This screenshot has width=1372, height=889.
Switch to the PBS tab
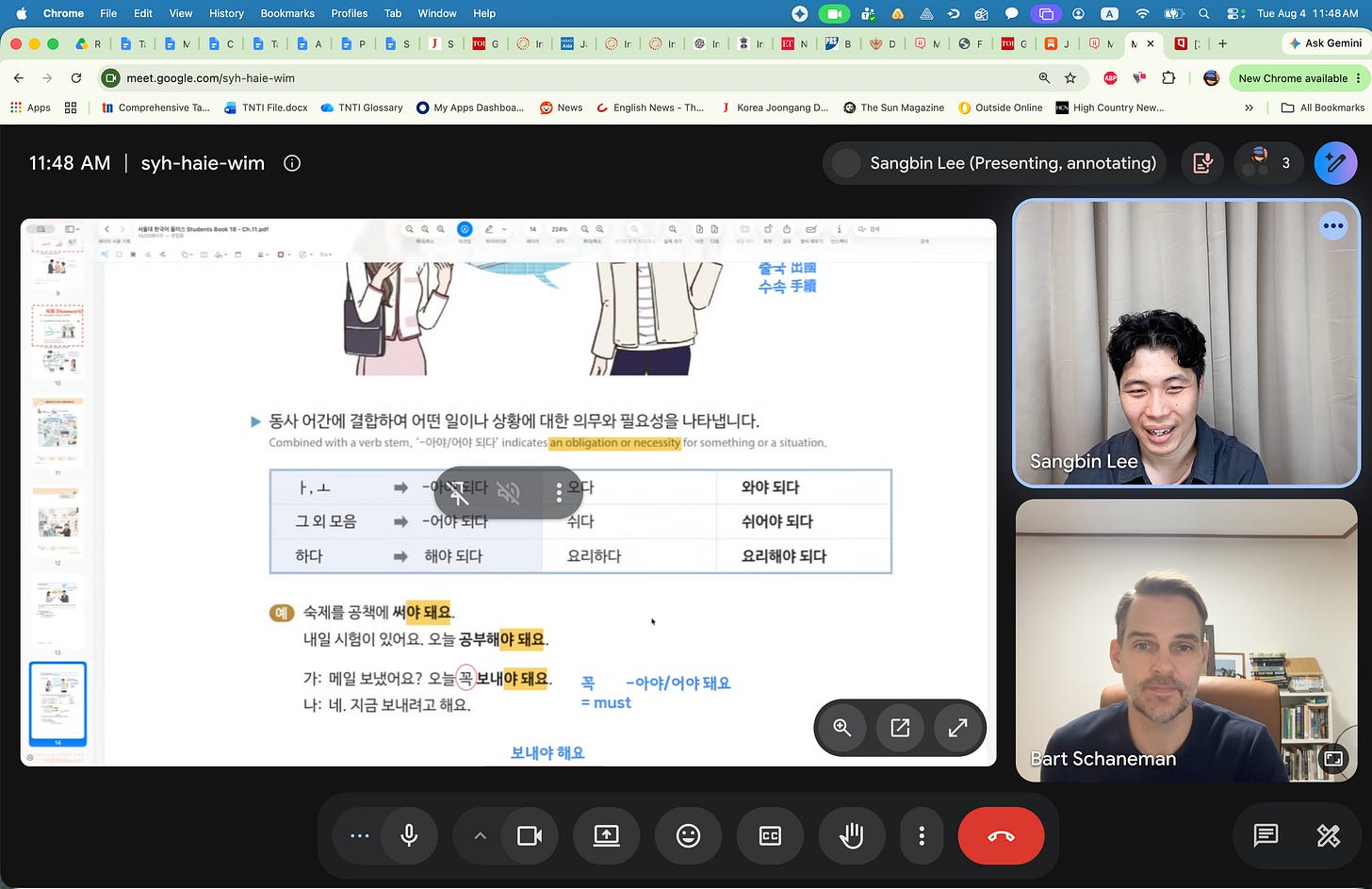coord(839,43)
